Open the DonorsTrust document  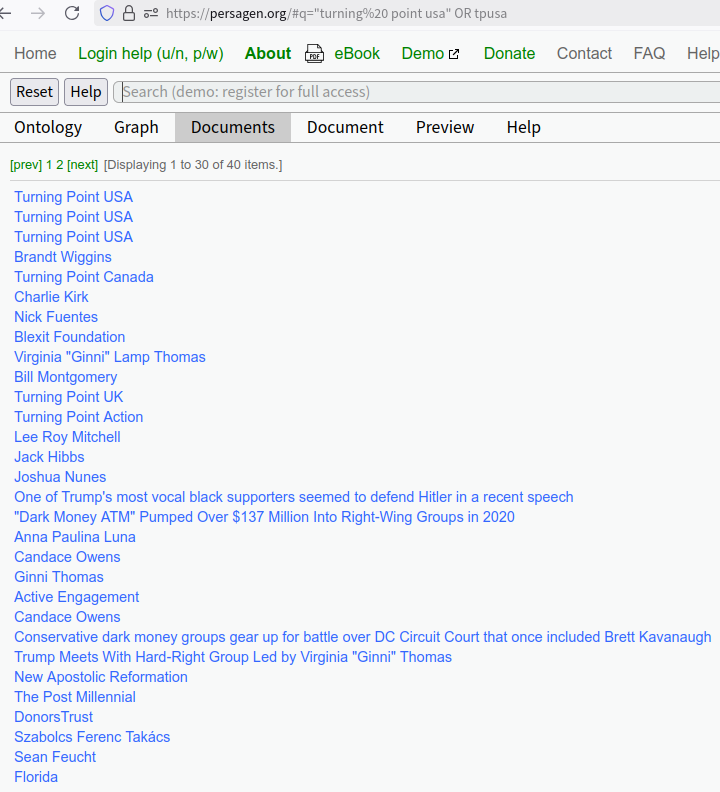point(54,717)
